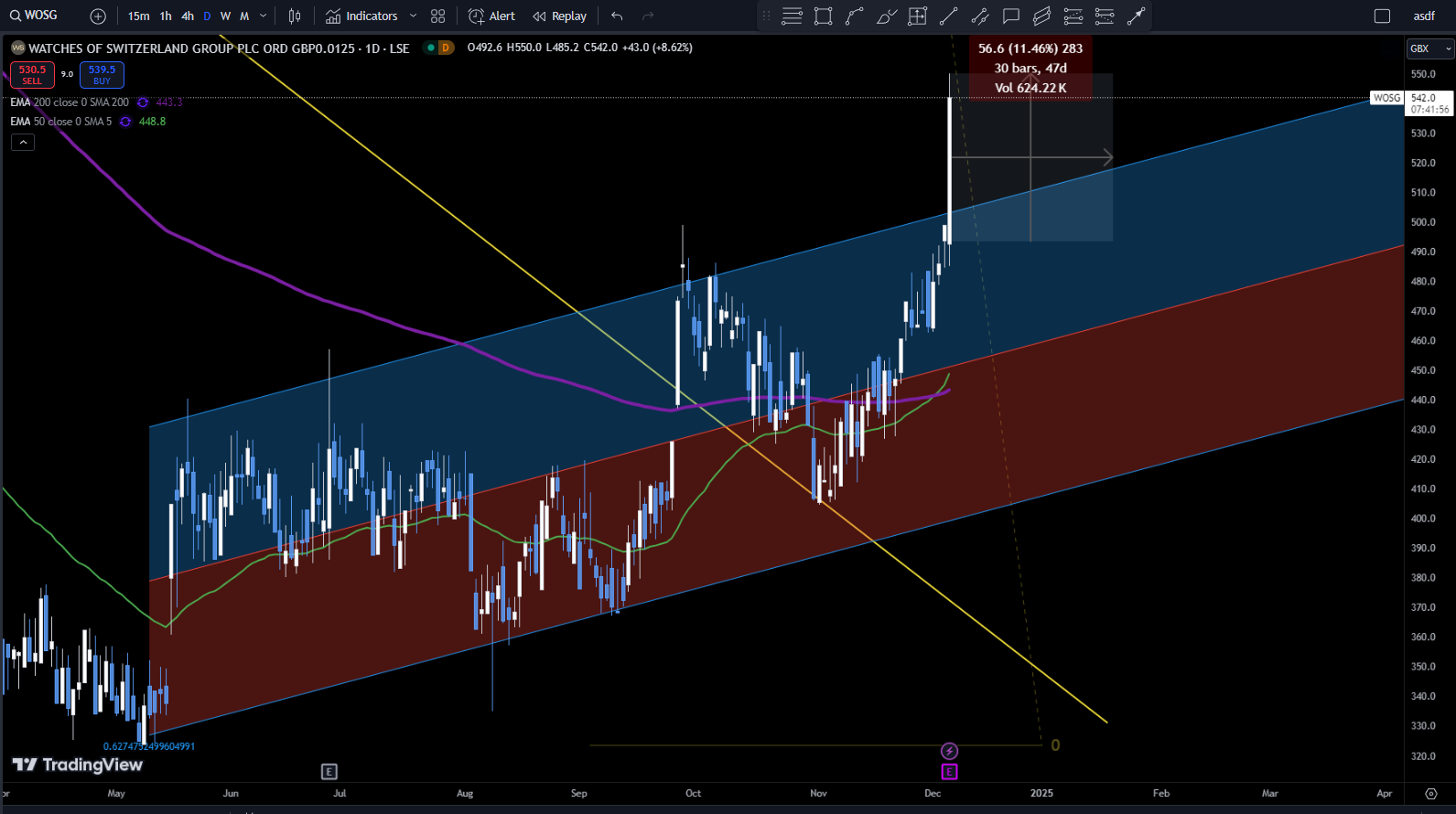Select the parallel channel tool

(x=1042, y=16)
